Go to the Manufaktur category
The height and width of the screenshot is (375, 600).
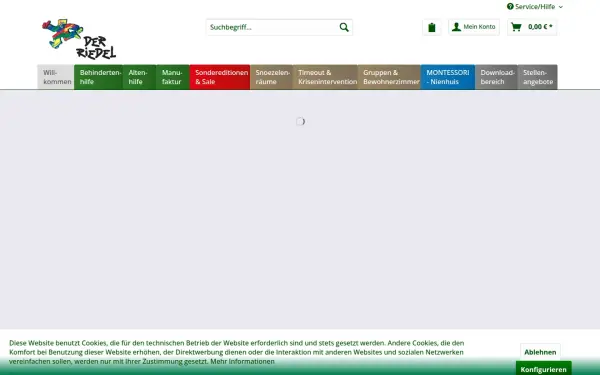(173, 77)
